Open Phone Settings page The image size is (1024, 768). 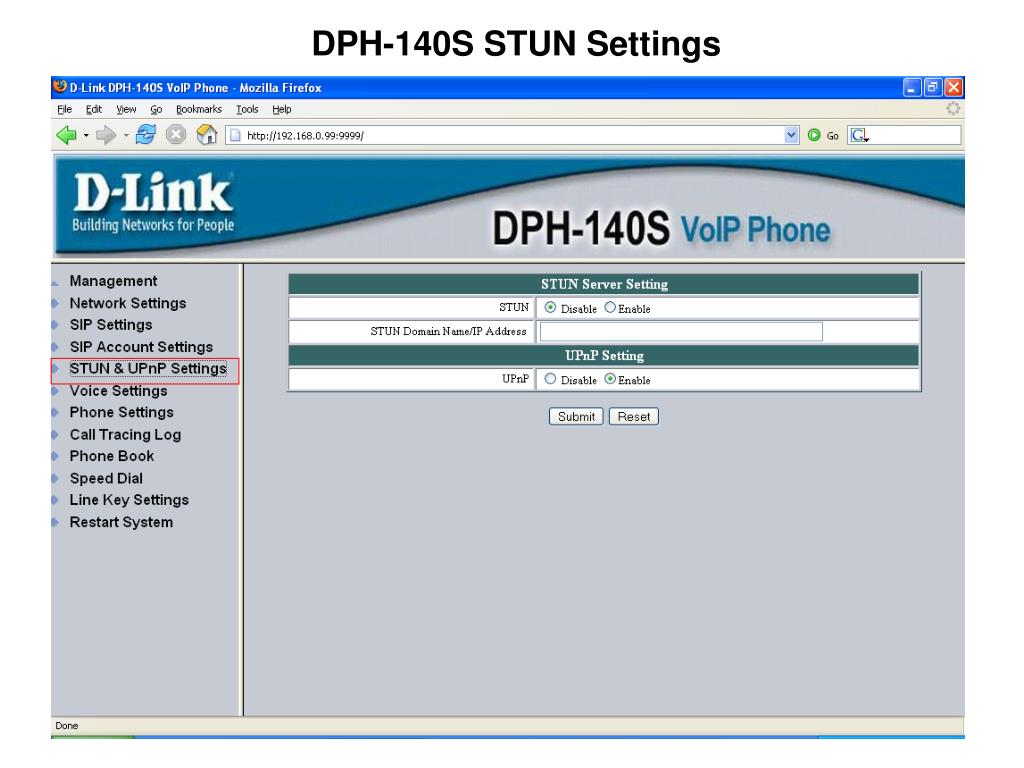tap(121, 412)
